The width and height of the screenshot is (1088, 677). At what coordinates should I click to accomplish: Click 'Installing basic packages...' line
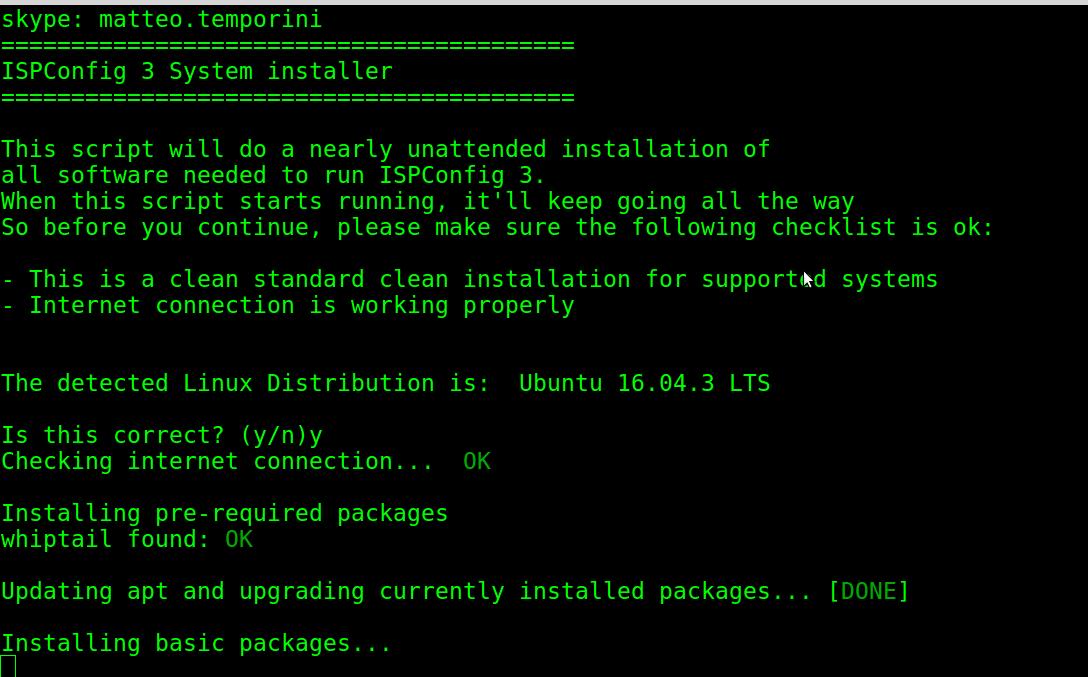[196, 644]
